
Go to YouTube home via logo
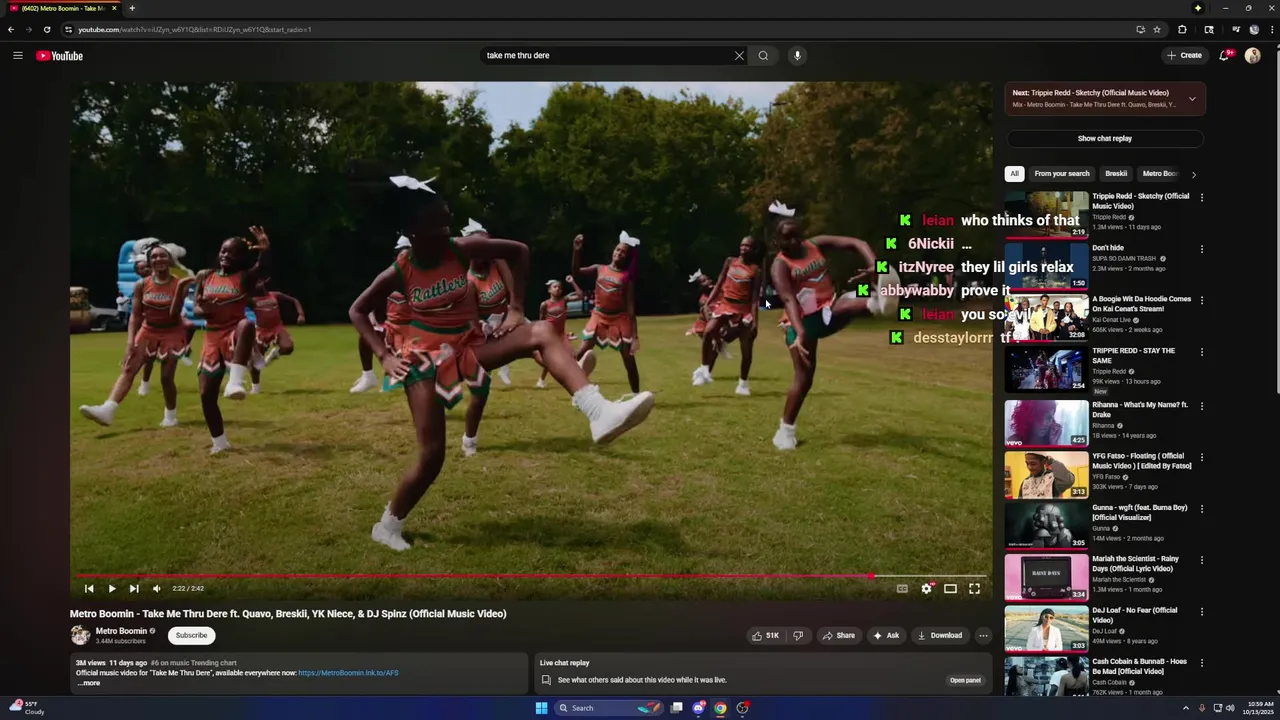(60, 56)
